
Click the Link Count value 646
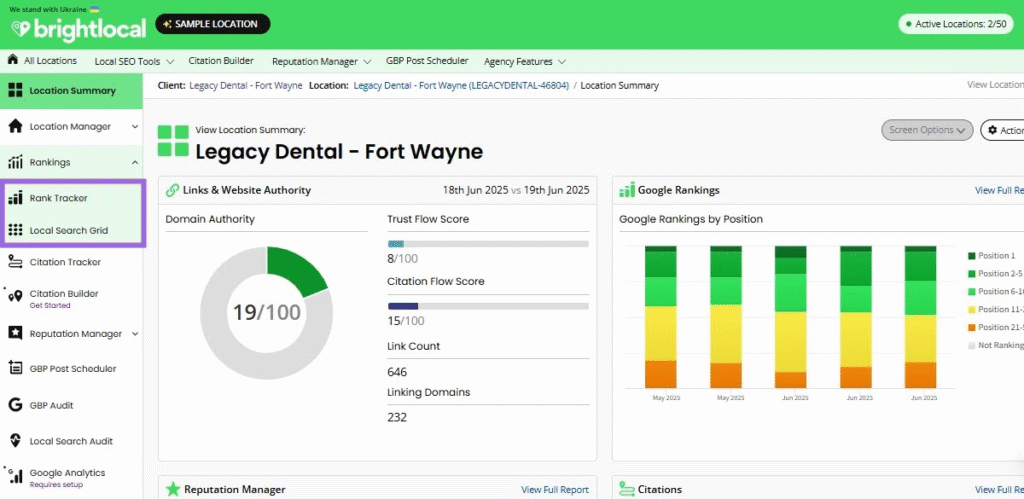397,372
